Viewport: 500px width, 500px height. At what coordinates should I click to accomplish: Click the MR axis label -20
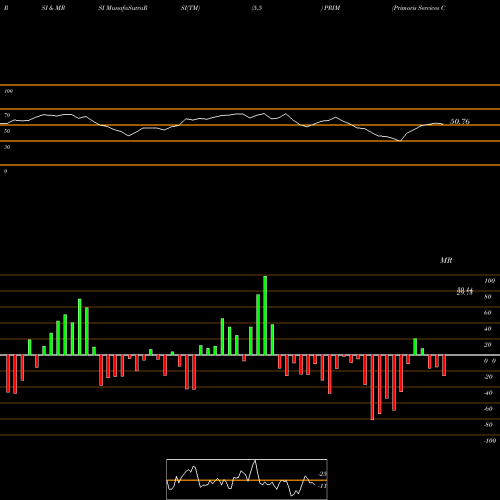[x=488, y=377]
